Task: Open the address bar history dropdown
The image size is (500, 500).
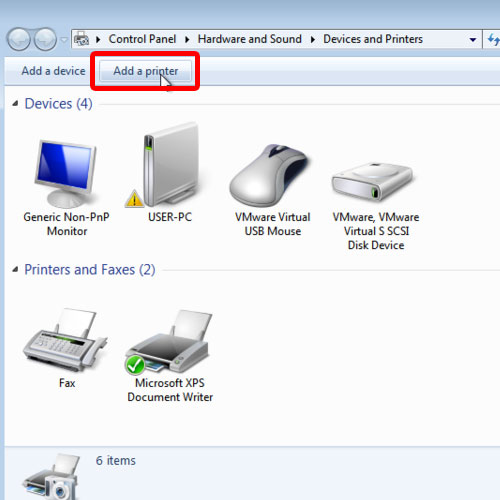Action: pos(473,40)
